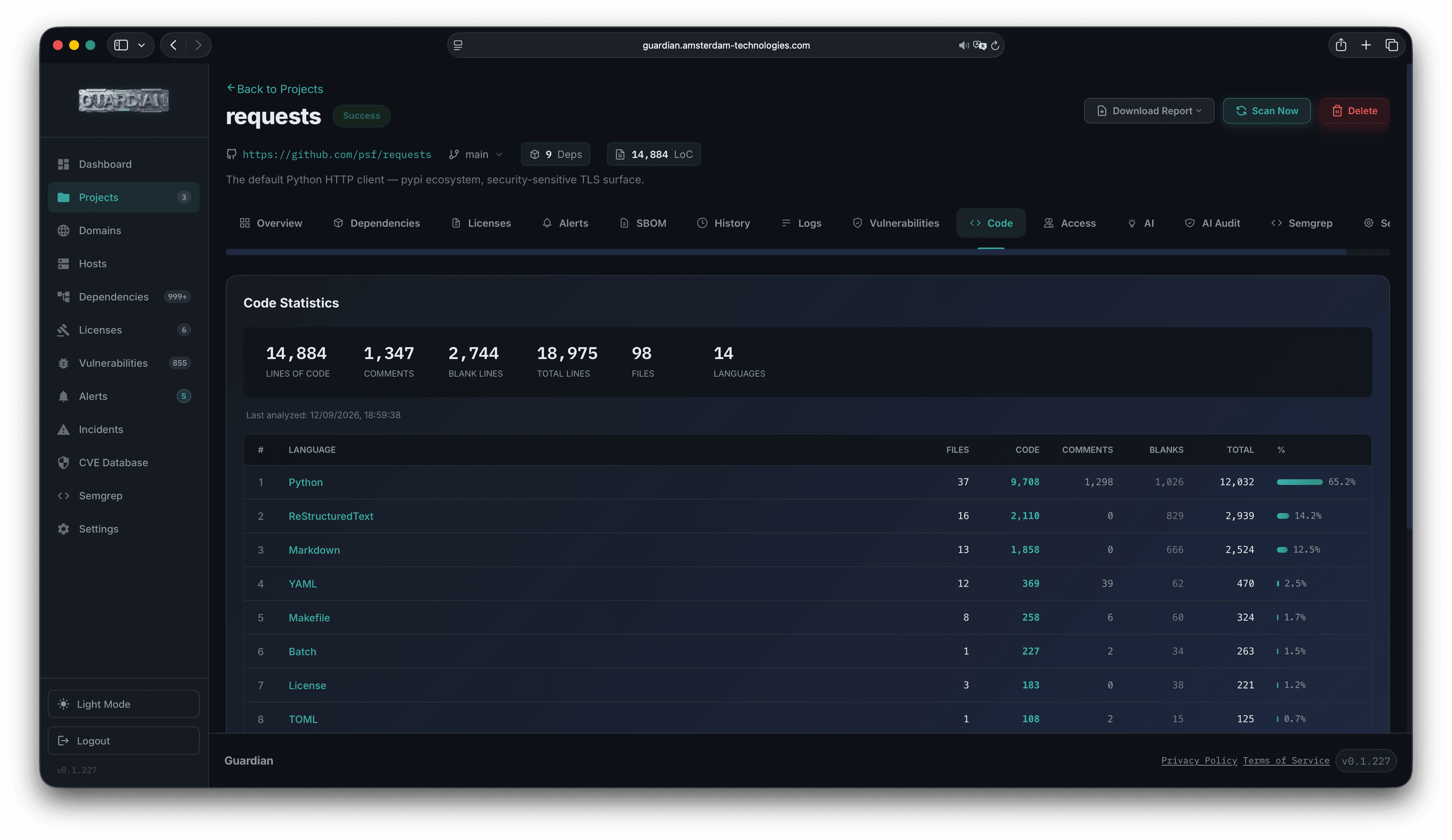Click the 14,884 LoC badge
Image resolution: width=1452 pixels, height=840 pixels.
pyautogui.click(x=653, y=154)
